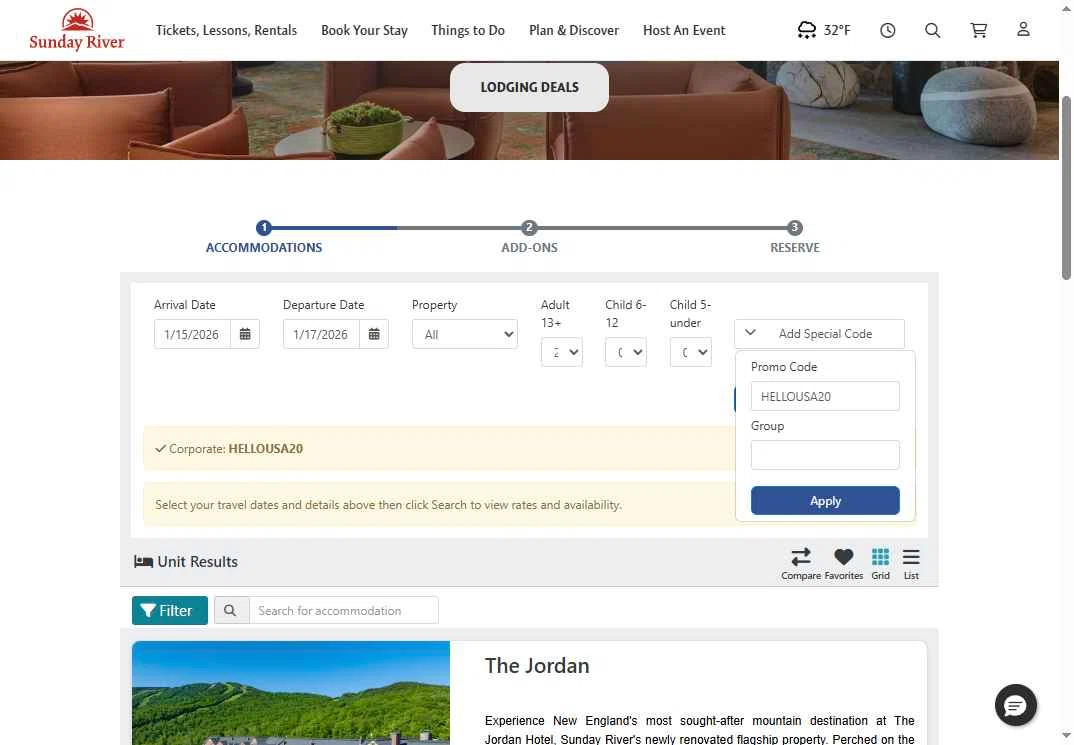Click the Search for accommodation field
This screenshot has width=1074, height=745.
344,610
